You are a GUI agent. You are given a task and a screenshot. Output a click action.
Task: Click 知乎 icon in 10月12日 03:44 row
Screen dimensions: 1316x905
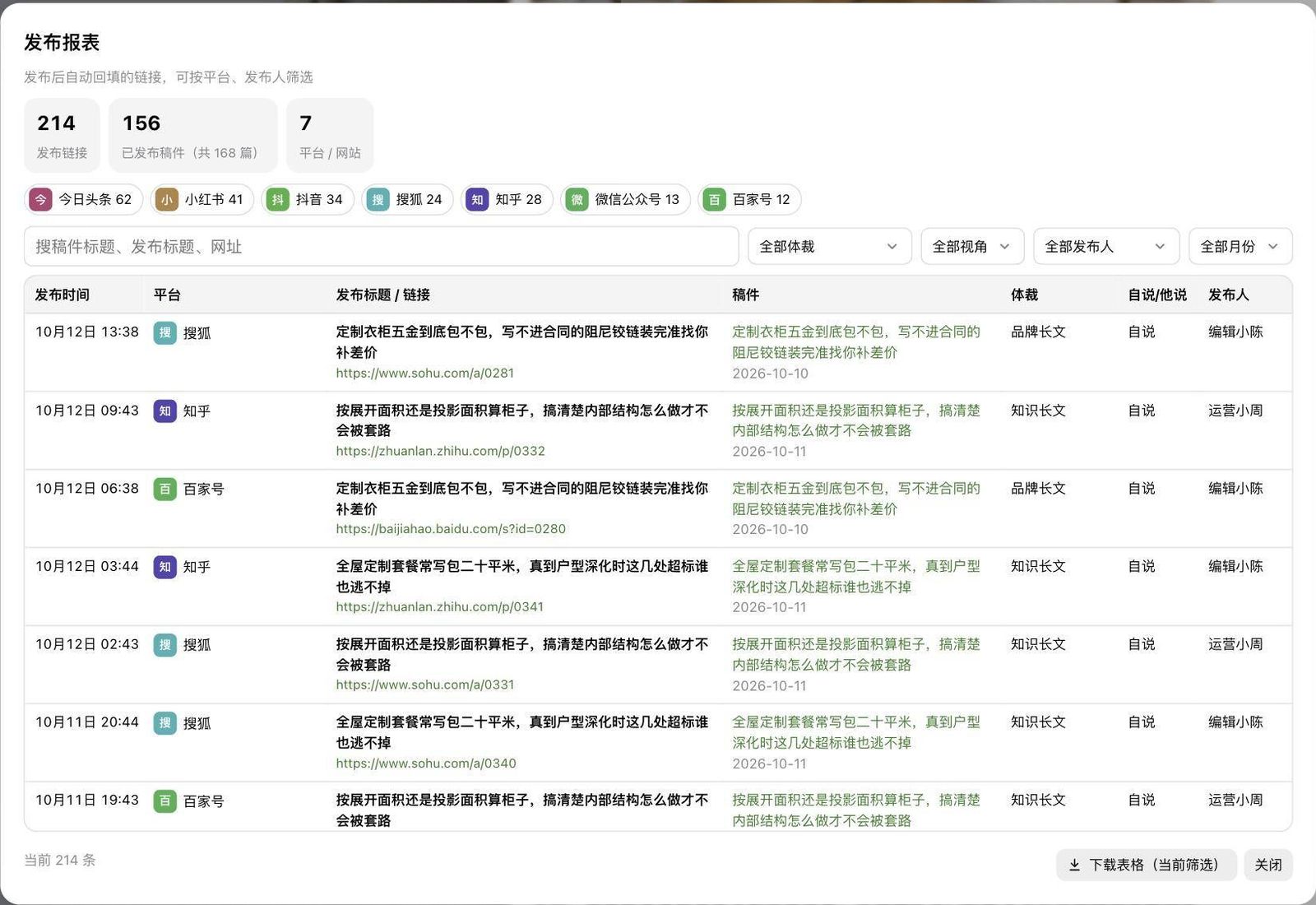click(x=165, y=567)
